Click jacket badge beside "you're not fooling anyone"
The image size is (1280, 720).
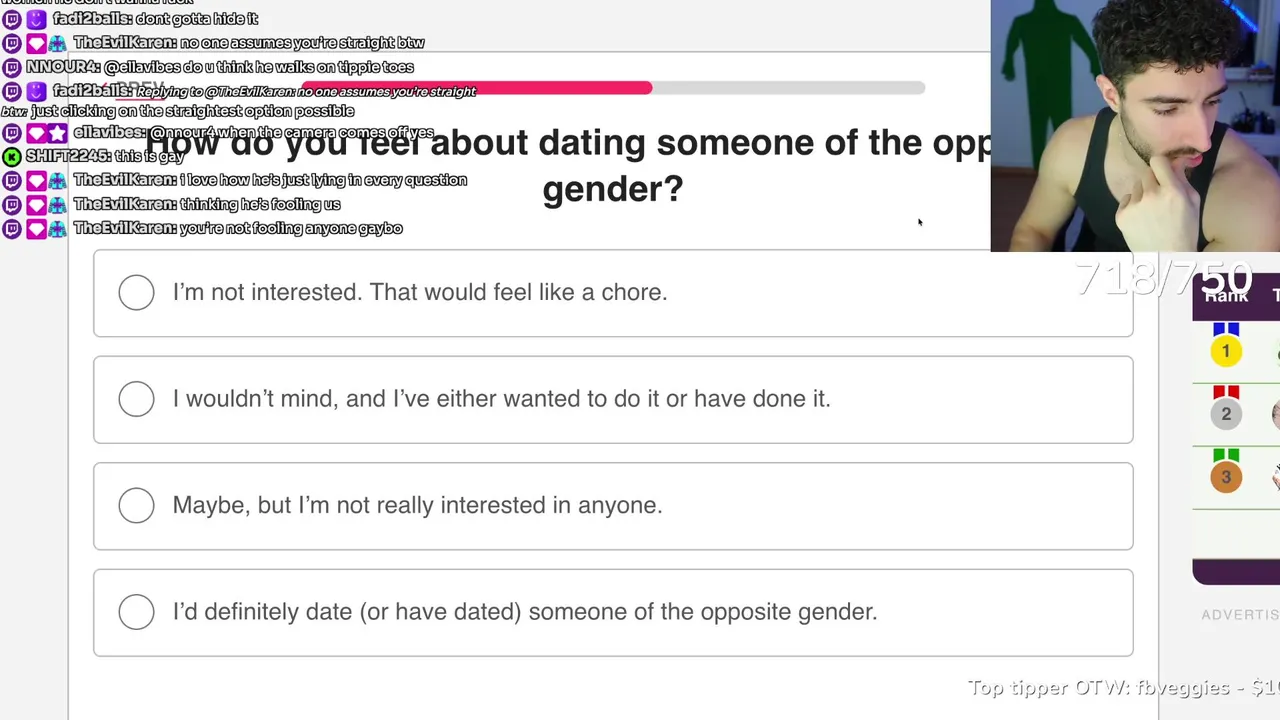pyautogui.click(x=57, y=228)
